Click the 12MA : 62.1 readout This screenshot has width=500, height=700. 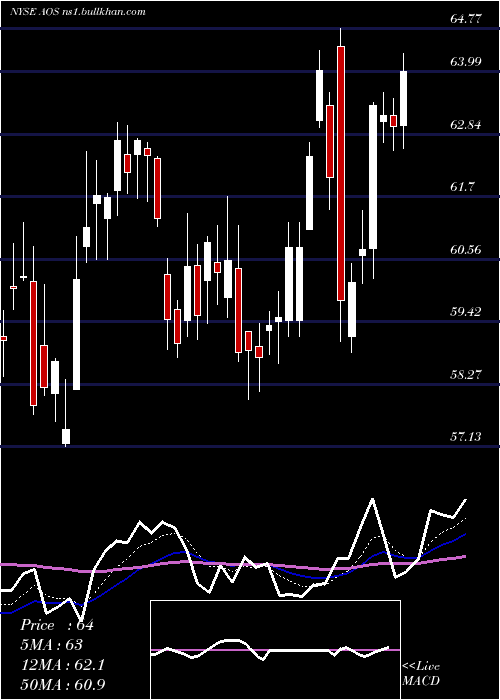pos(63,665)
